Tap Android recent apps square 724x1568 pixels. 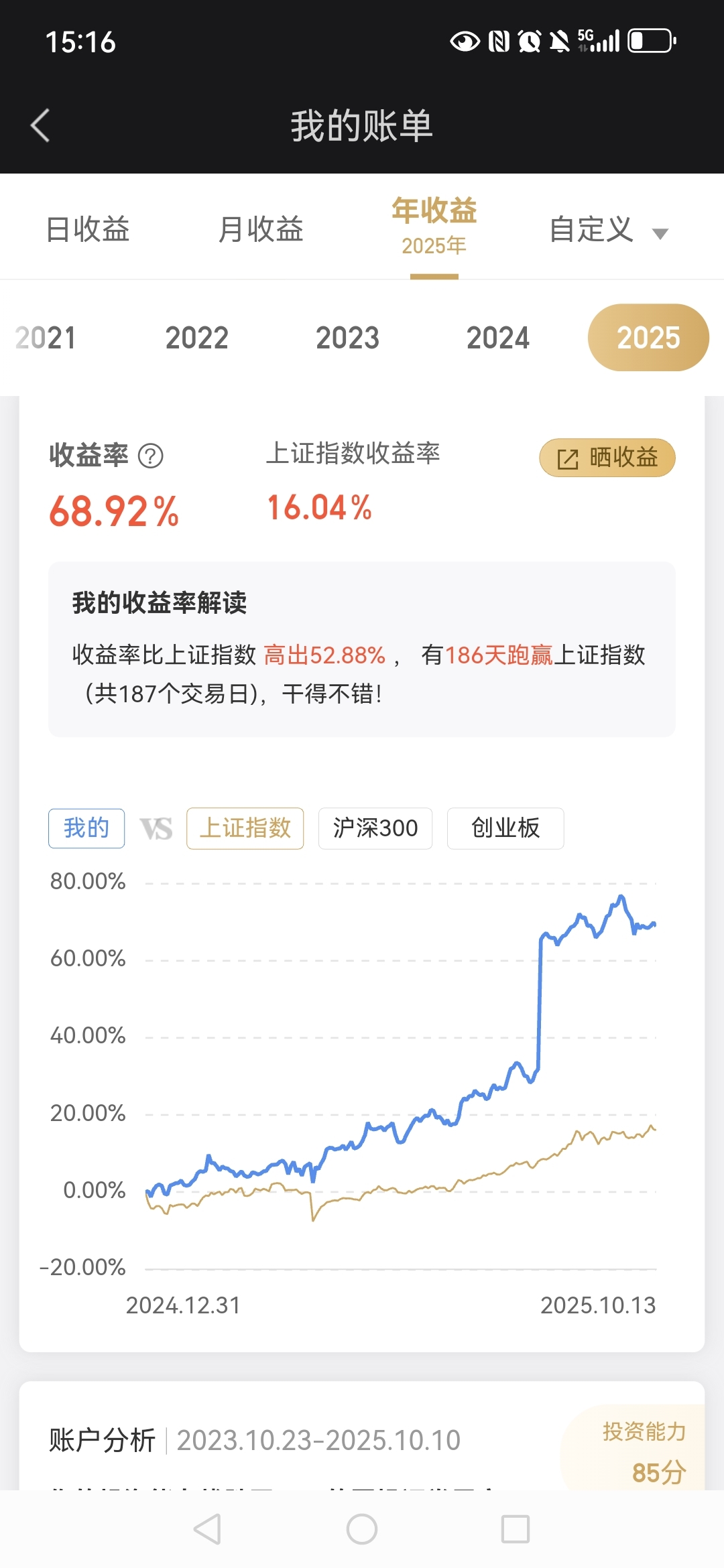[516, 1529]
